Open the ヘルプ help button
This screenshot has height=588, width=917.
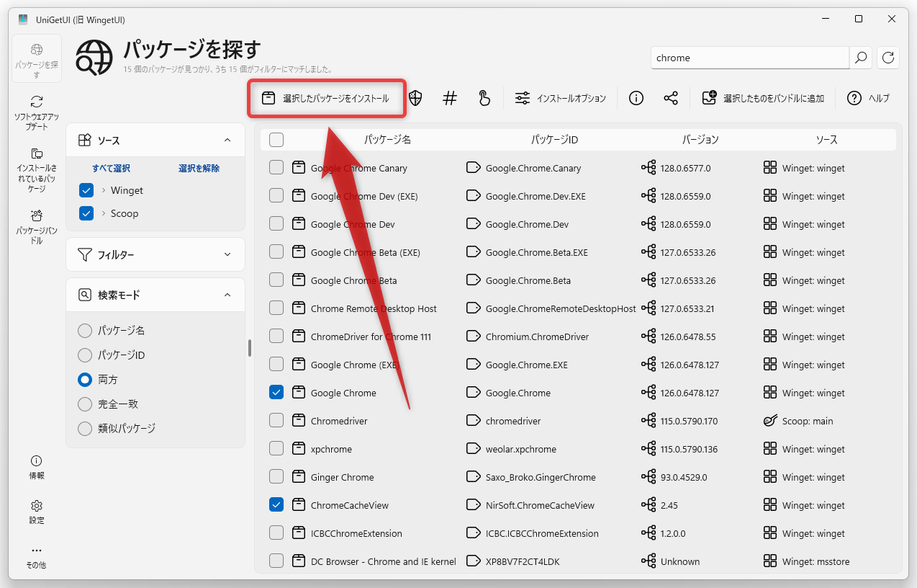click(868, 98)
